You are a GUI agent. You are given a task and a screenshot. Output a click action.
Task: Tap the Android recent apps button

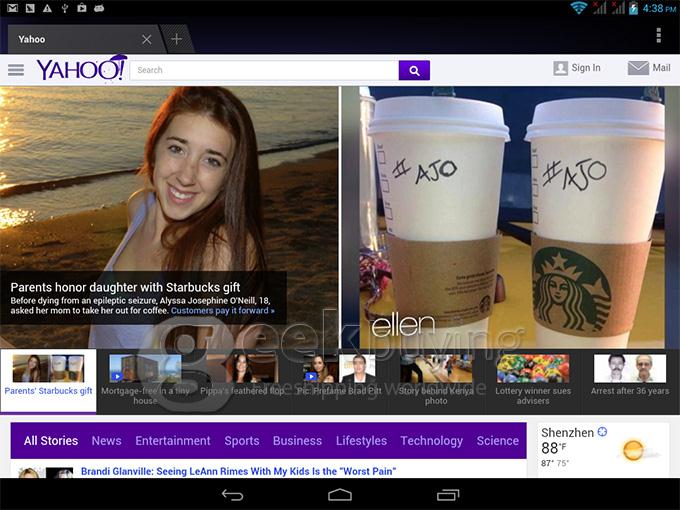tap(448, 495)
